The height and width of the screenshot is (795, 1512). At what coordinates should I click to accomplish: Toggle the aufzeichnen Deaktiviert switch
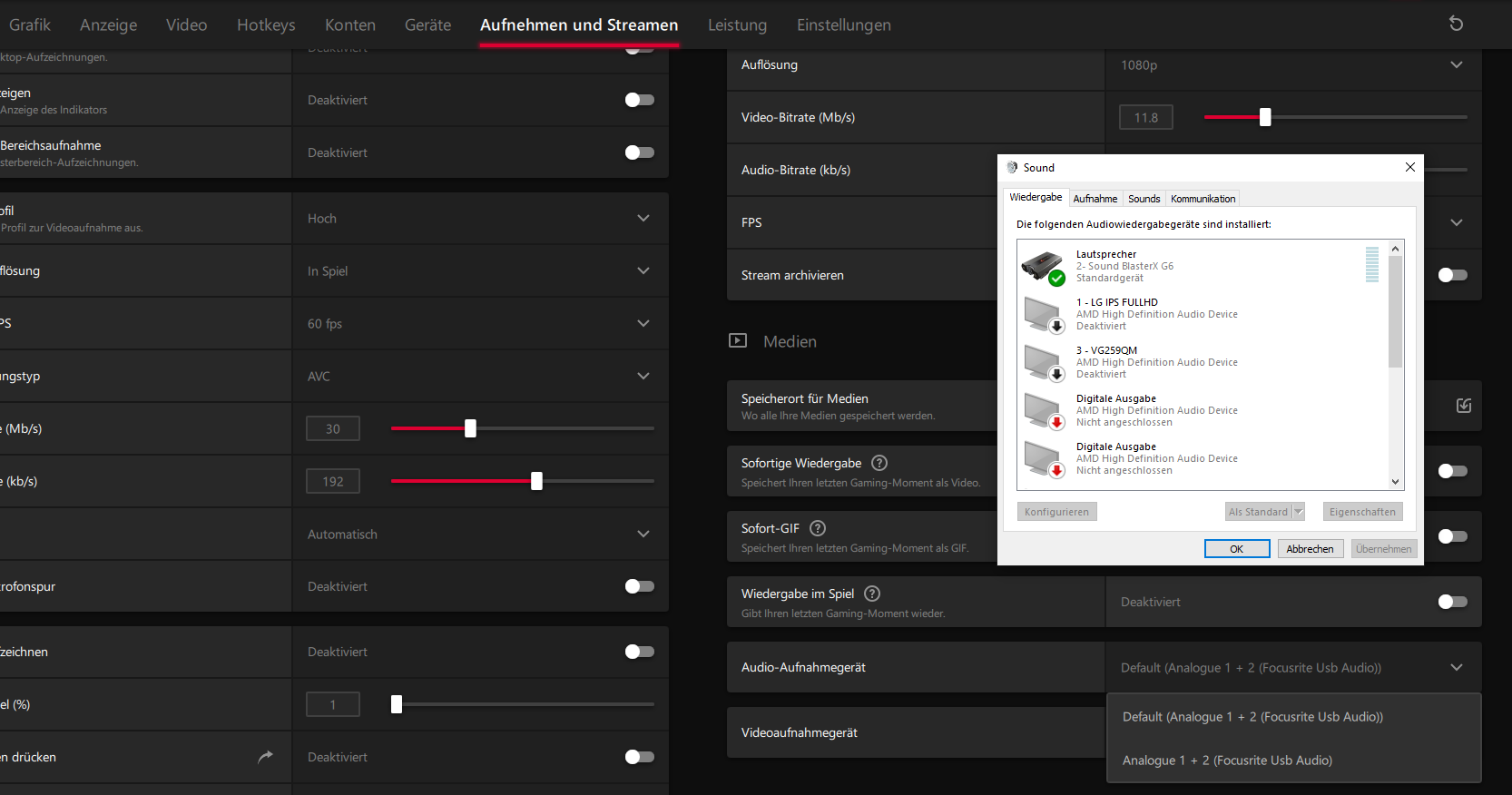coord(640,652)
